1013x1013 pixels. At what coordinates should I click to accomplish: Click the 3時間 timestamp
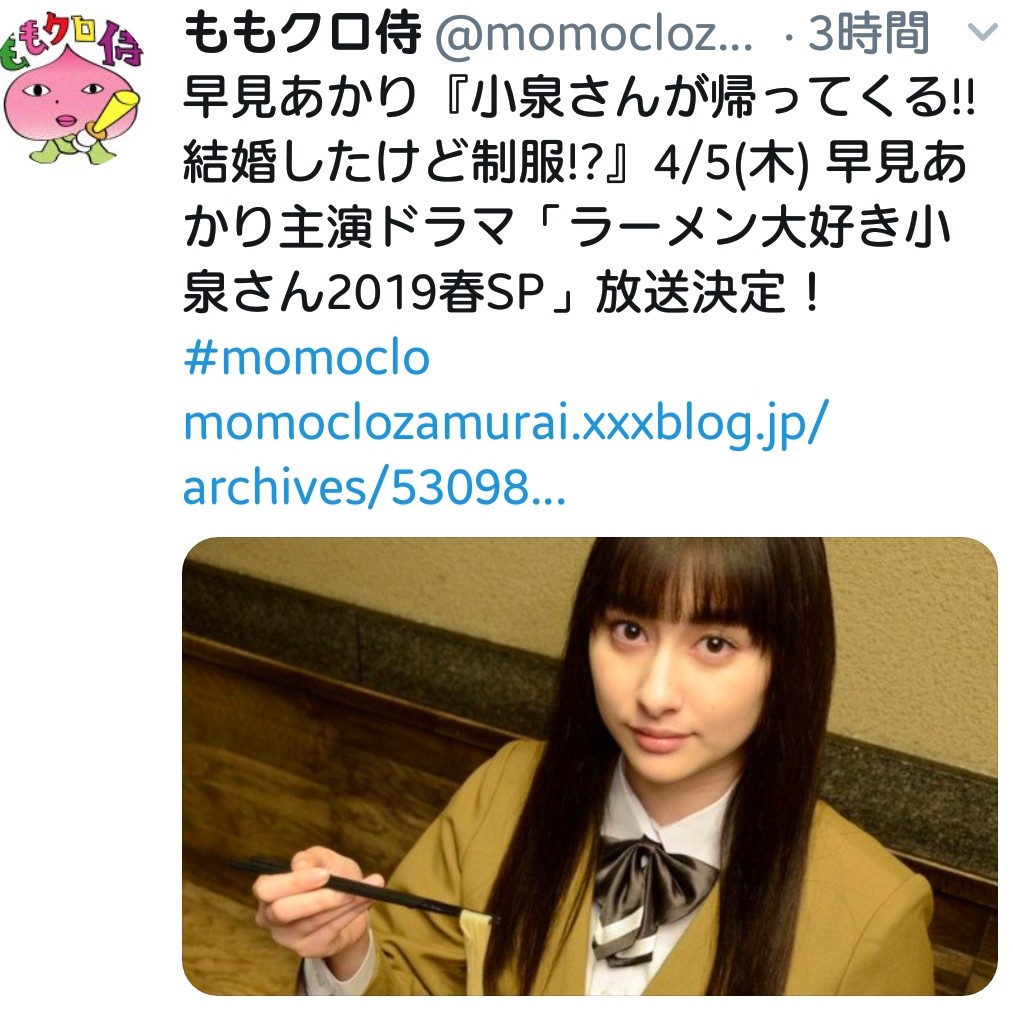[x=868, y=32]
